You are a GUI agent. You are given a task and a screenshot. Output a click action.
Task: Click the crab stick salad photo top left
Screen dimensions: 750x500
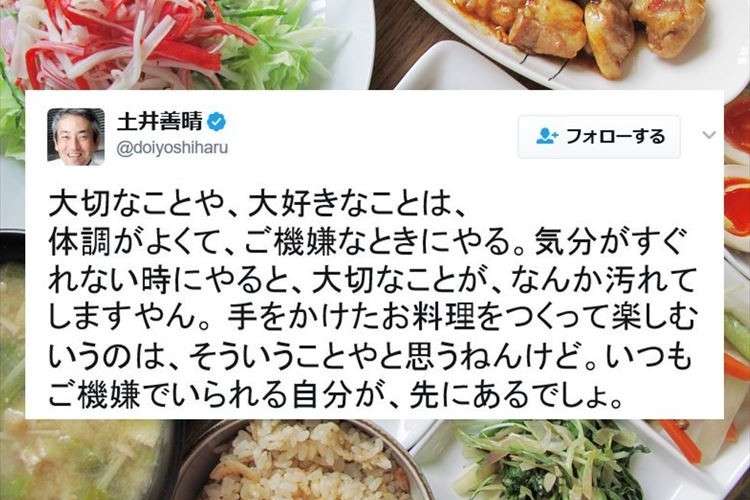tap(158, 44)
